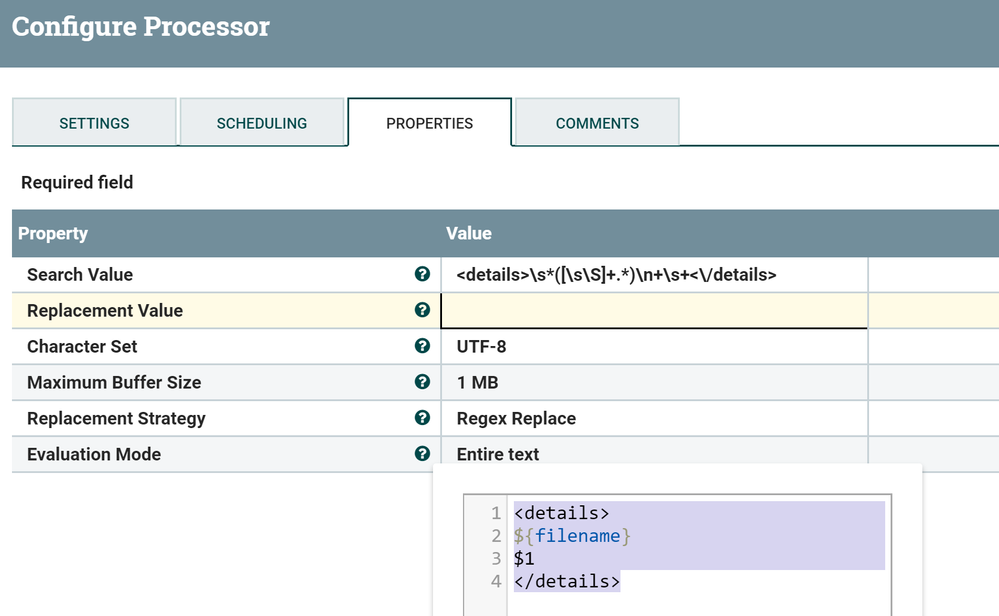Switch to the Settings tab
This screenshot has width=999, height=616.
point(94,123)
